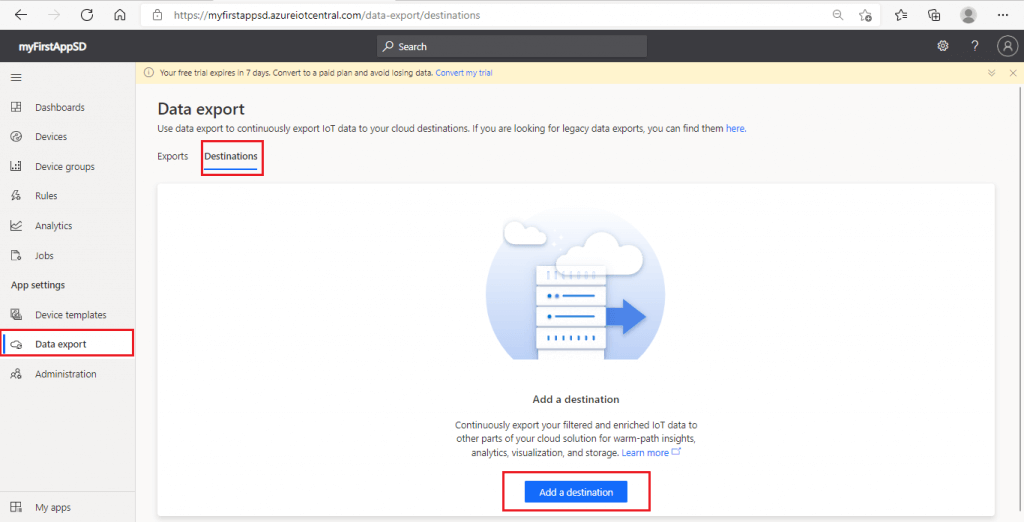Click the Devices icon in navigation
The height and width of the screenshot is (522, 1024).
tap(16, 137)
